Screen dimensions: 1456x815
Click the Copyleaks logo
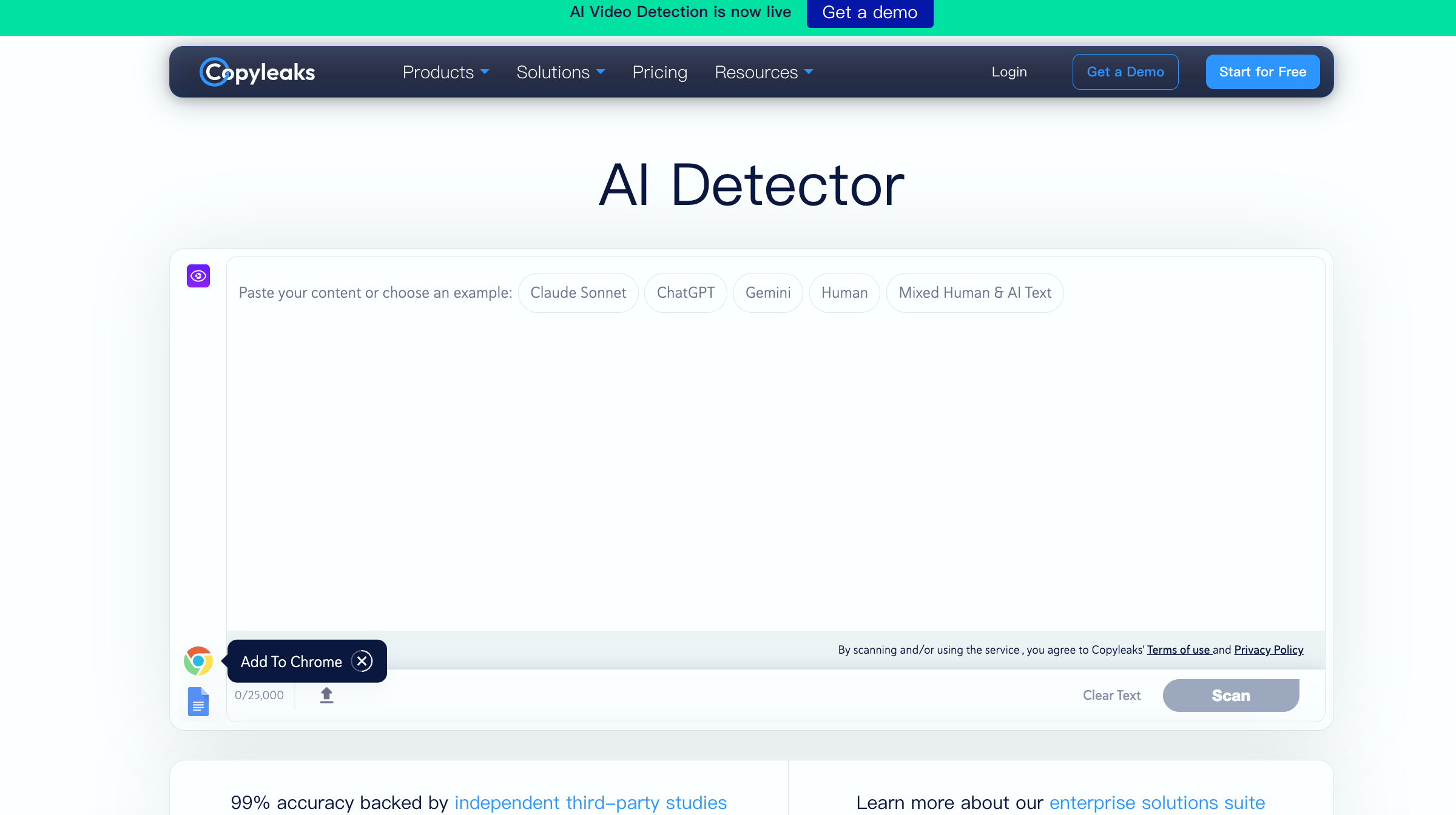click(x=257, y=72)
